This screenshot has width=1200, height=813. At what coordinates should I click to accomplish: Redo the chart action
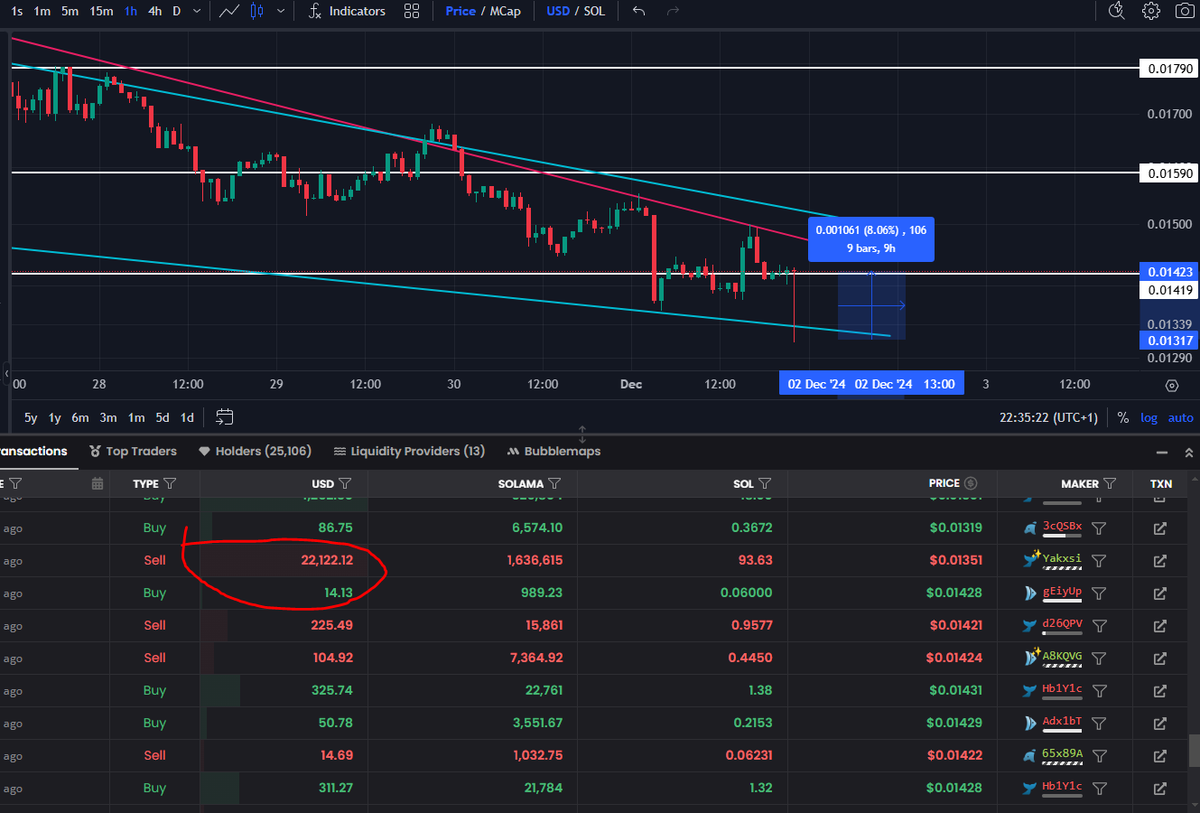pos(672,11)
